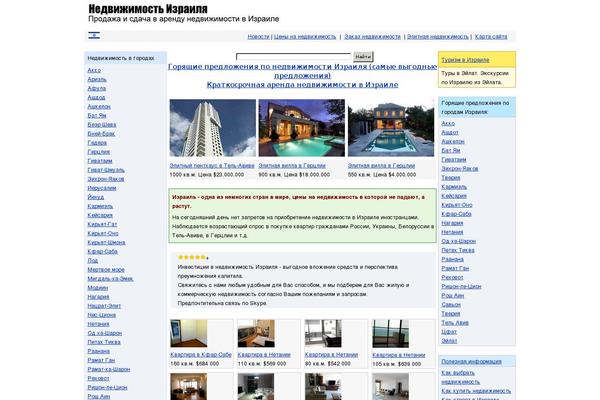Click the Tel Aviv penthouse tower photo
600x400 pixels.
point(213,128)
